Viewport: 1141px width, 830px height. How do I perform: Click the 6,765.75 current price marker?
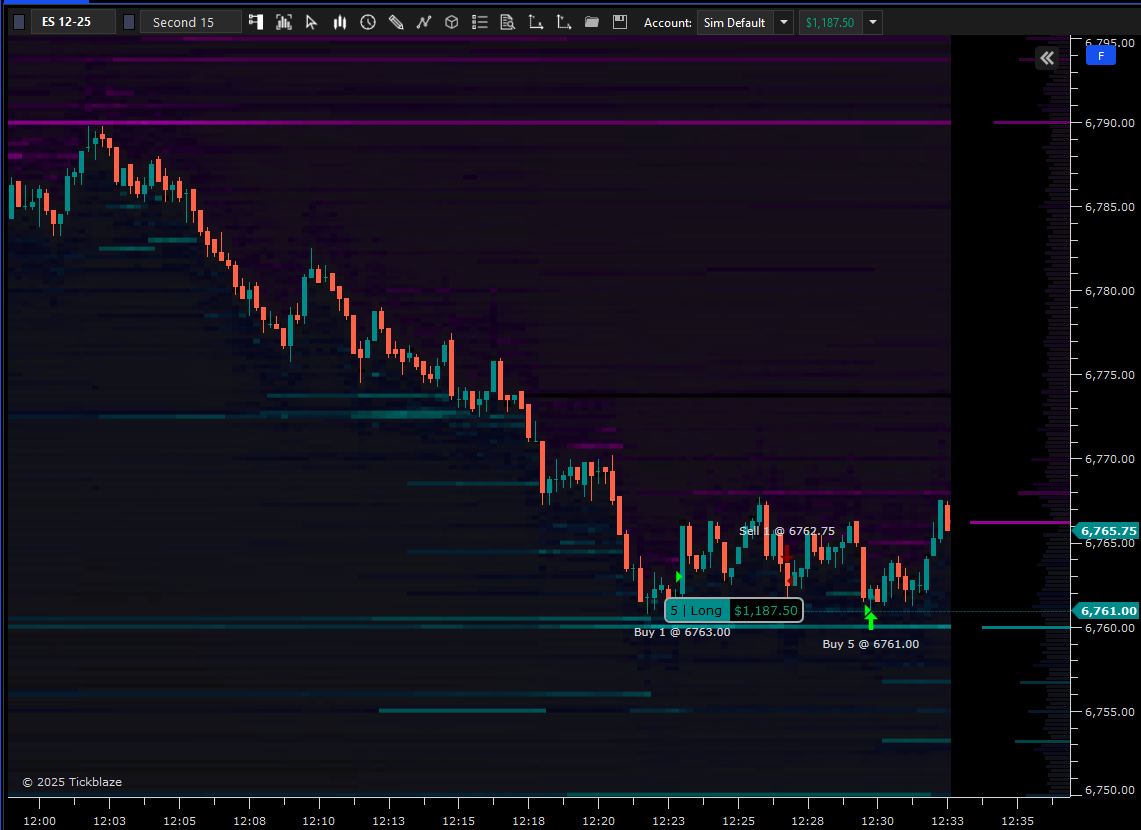pyautogui.click(x=1108, y=531)
